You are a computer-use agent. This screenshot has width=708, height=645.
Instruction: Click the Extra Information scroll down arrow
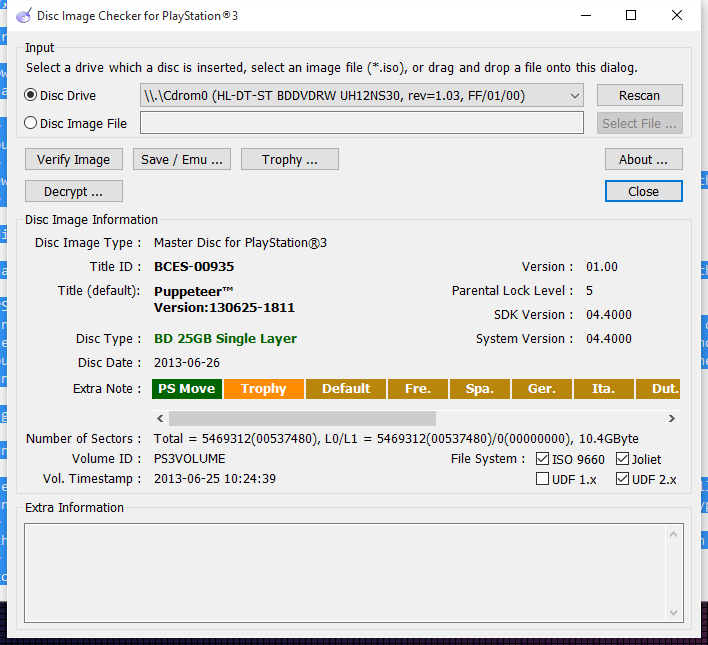[673, 612]
